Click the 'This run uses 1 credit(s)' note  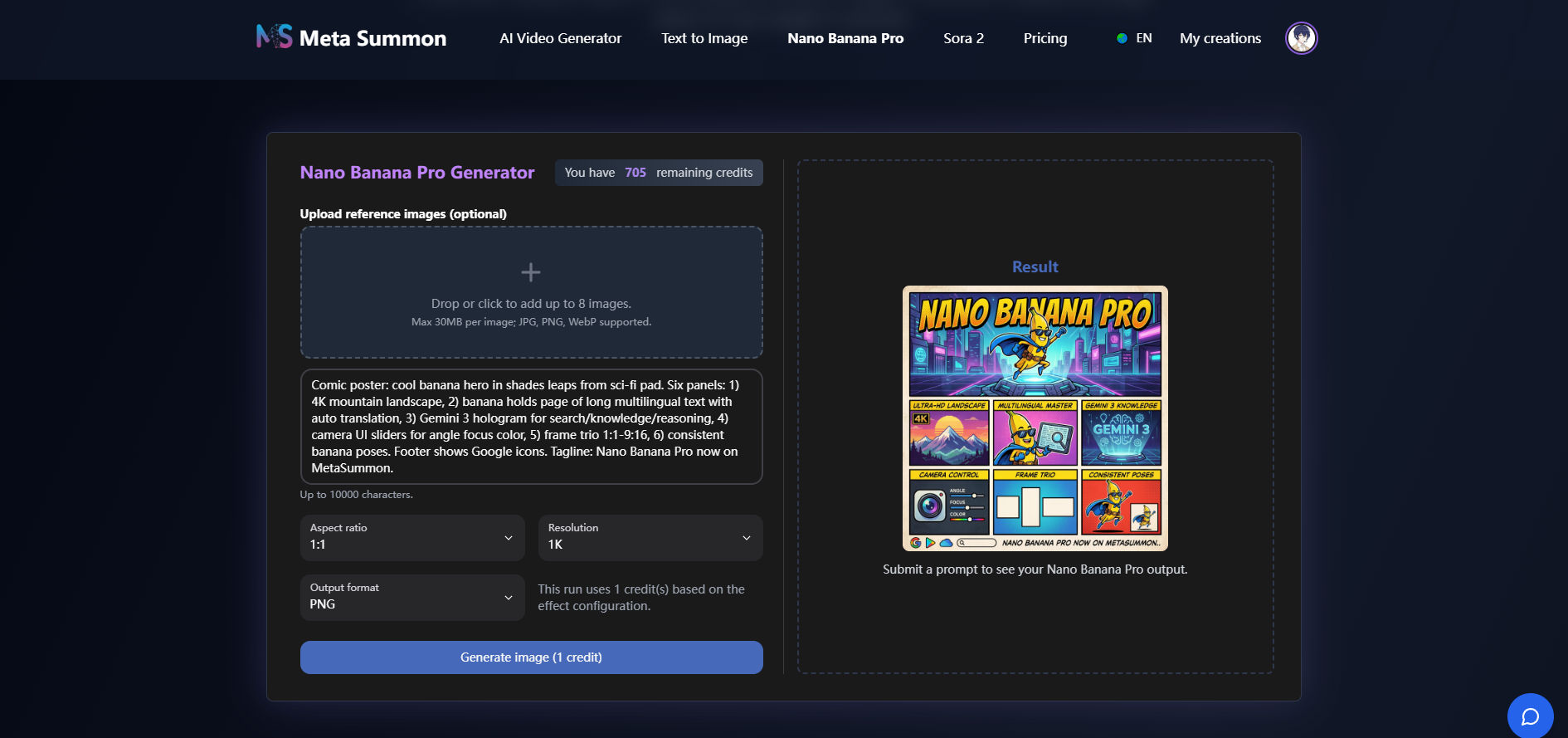click(x=641, y=598)
